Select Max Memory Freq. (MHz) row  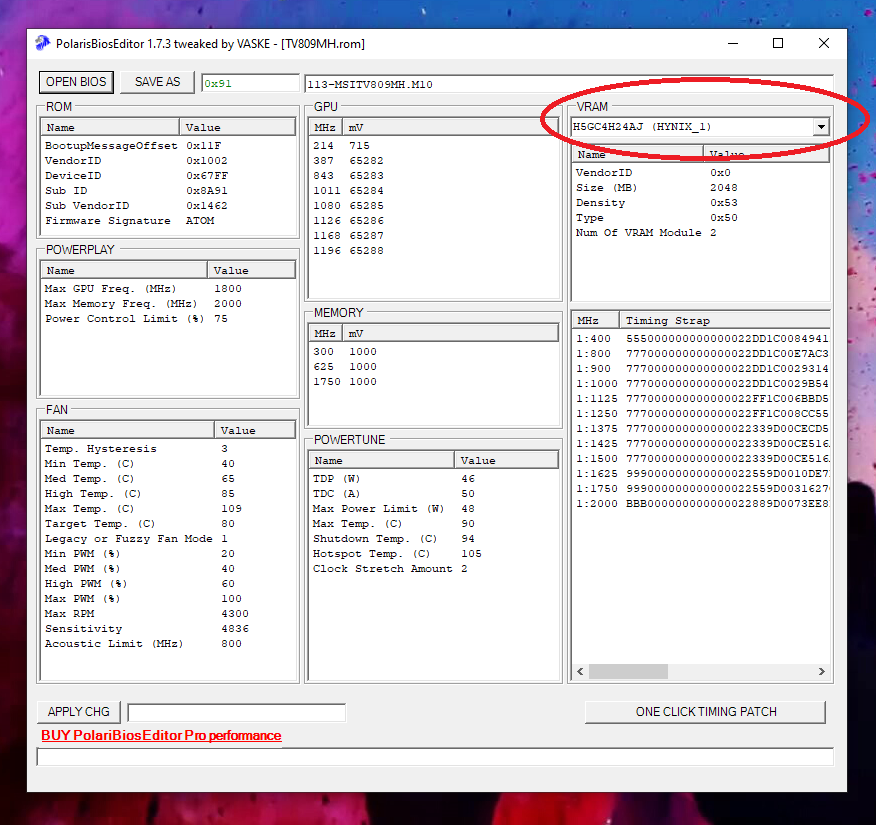coord(168,304)
